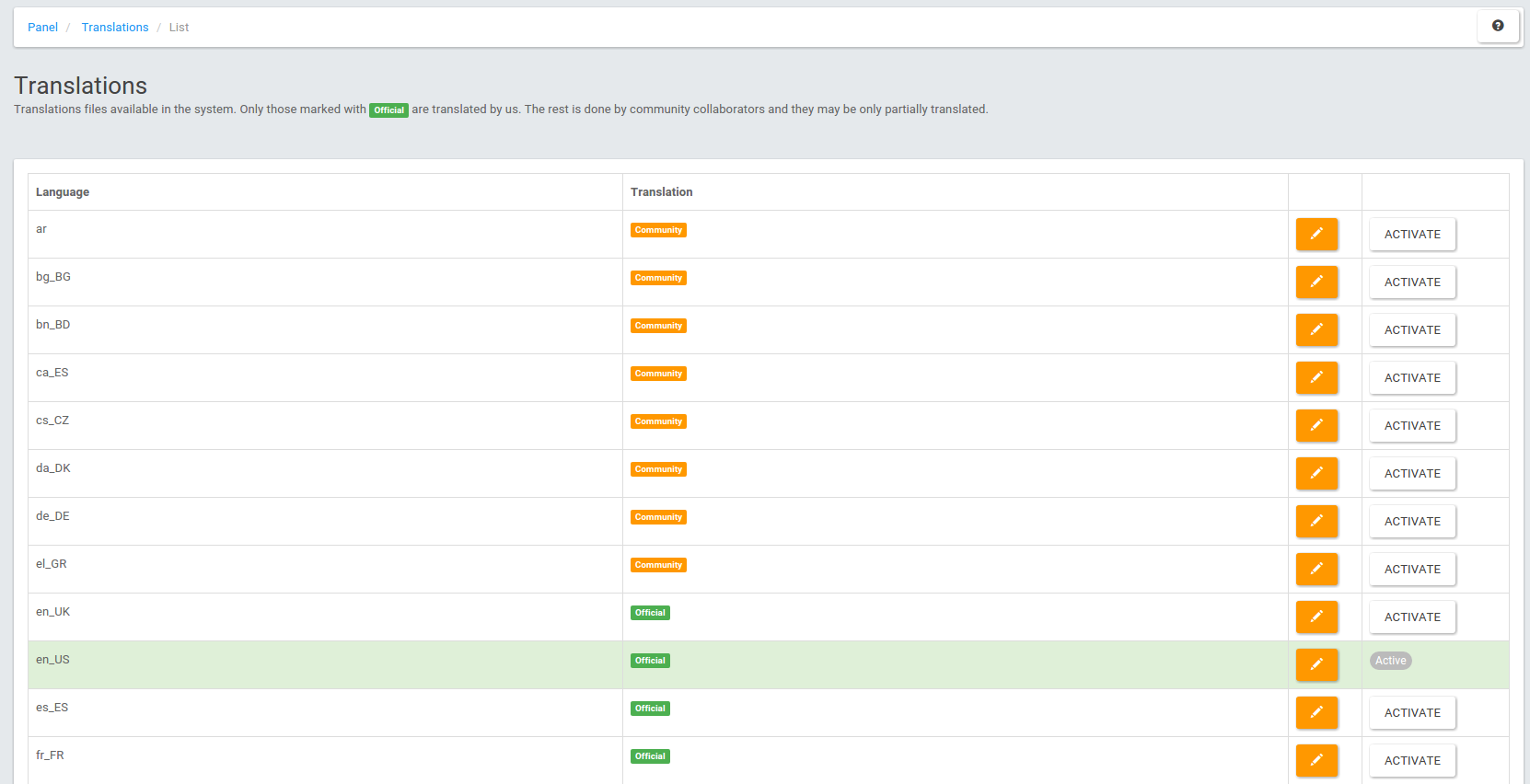Activate the de_DE language
The width and height of the screenshot is (1530, 784).
[x=1412, y=521]
